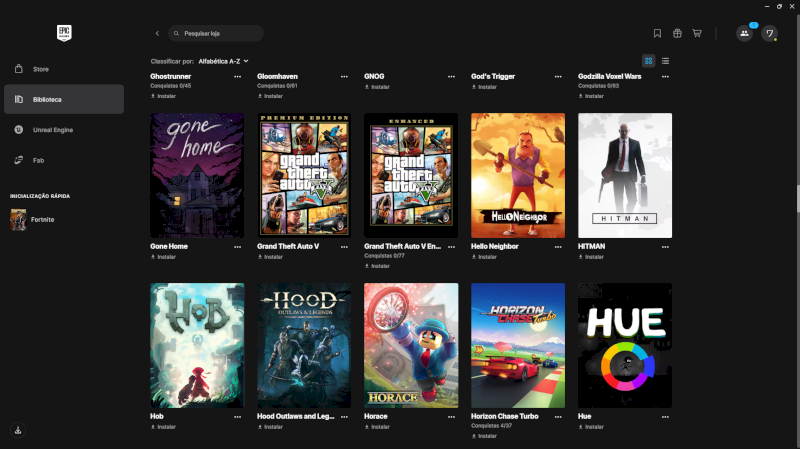Screen dimensions: 800x449
Task: Install Ghostrunner
Action: pos(163,96)
